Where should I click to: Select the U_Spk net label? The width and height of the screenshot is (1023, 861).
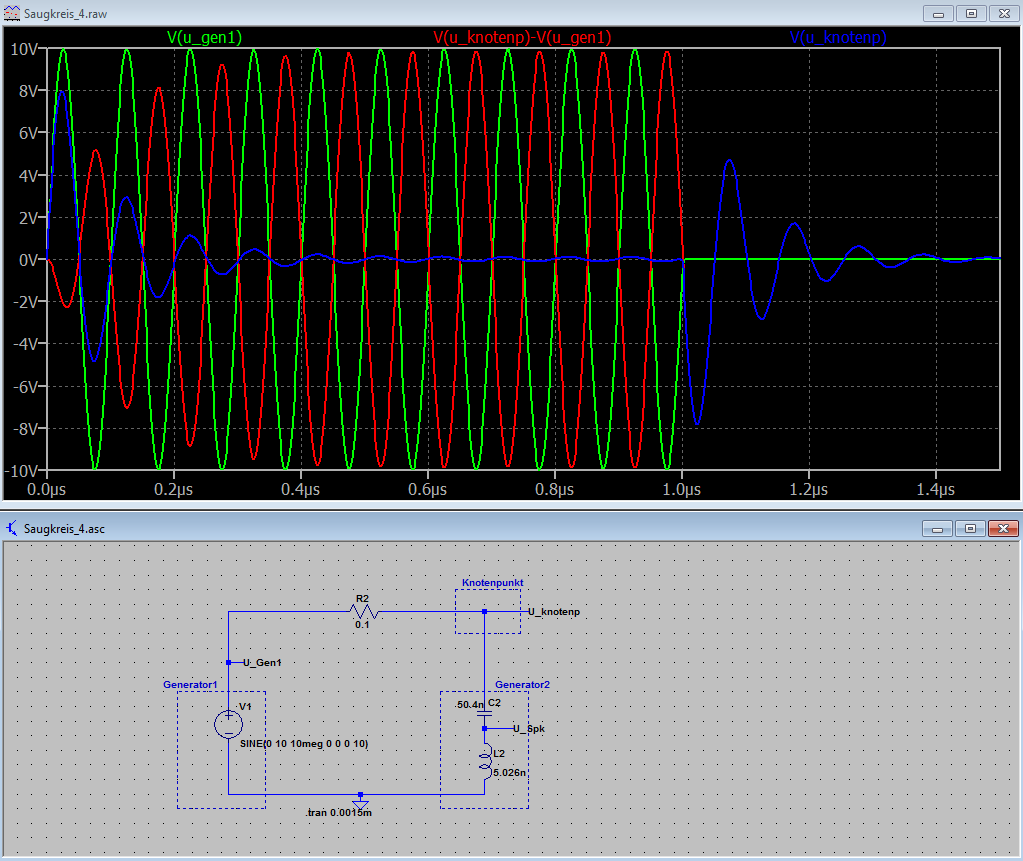point(529,728)
